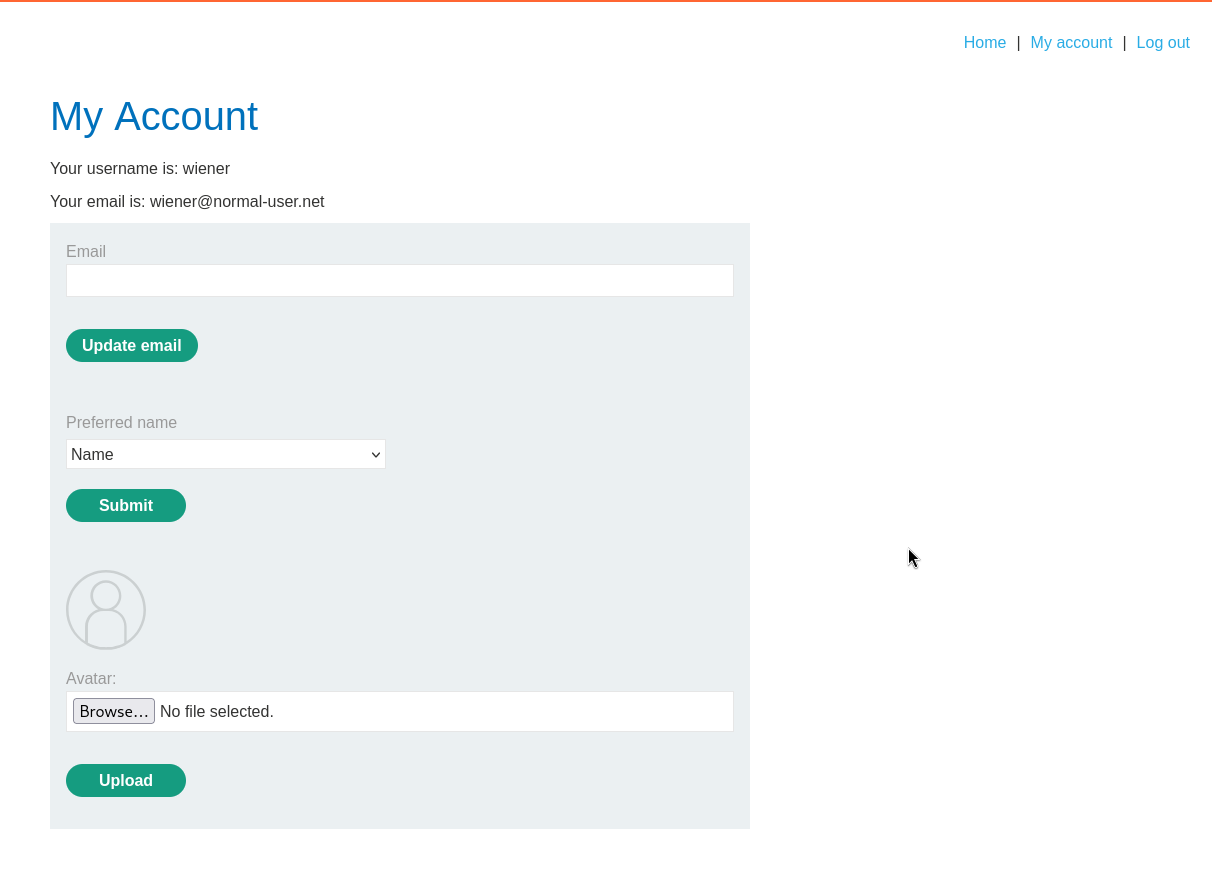Open the Browse file chooser
This screenshot has width=1212, height=882.
(x=114, y=712)
